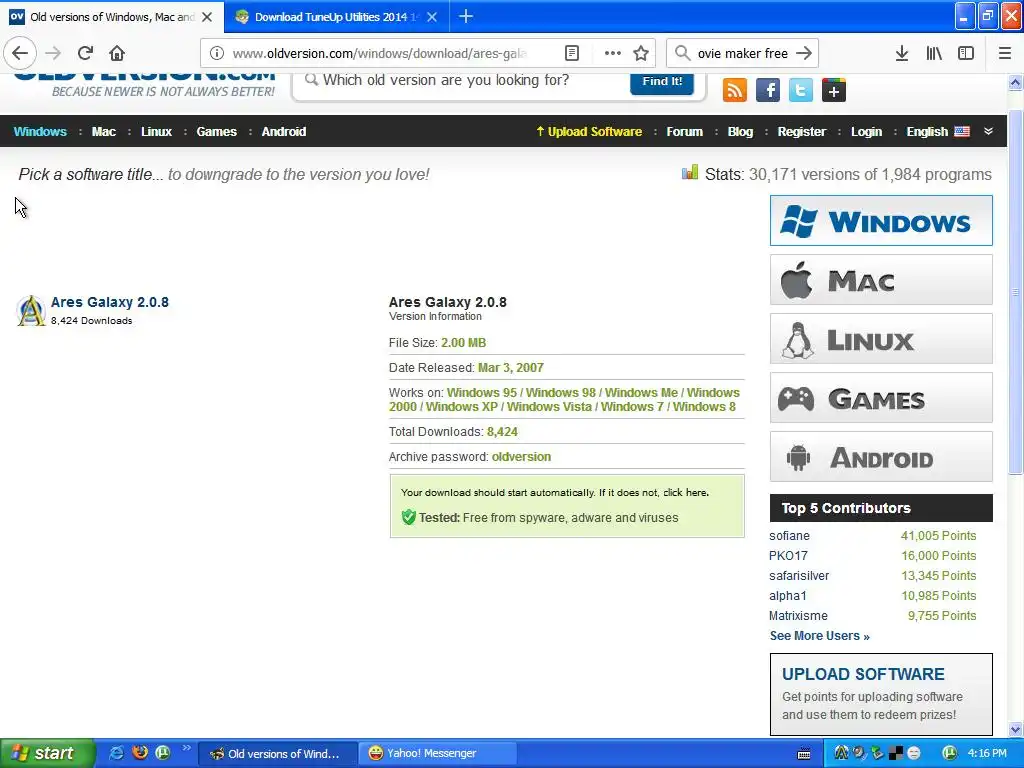
Task: Select the United States flag icon
Action: click(961, 131)
